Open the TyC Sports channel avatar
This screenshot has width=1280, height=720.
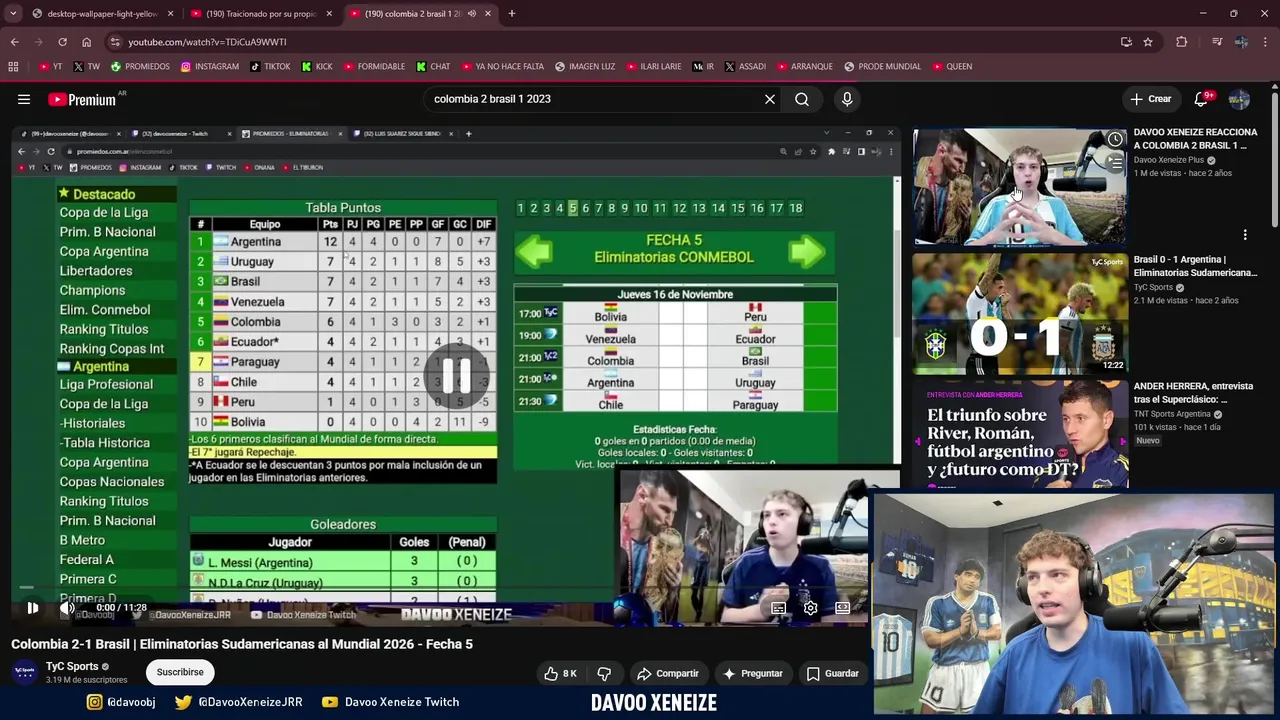click(x=24, y=672)
